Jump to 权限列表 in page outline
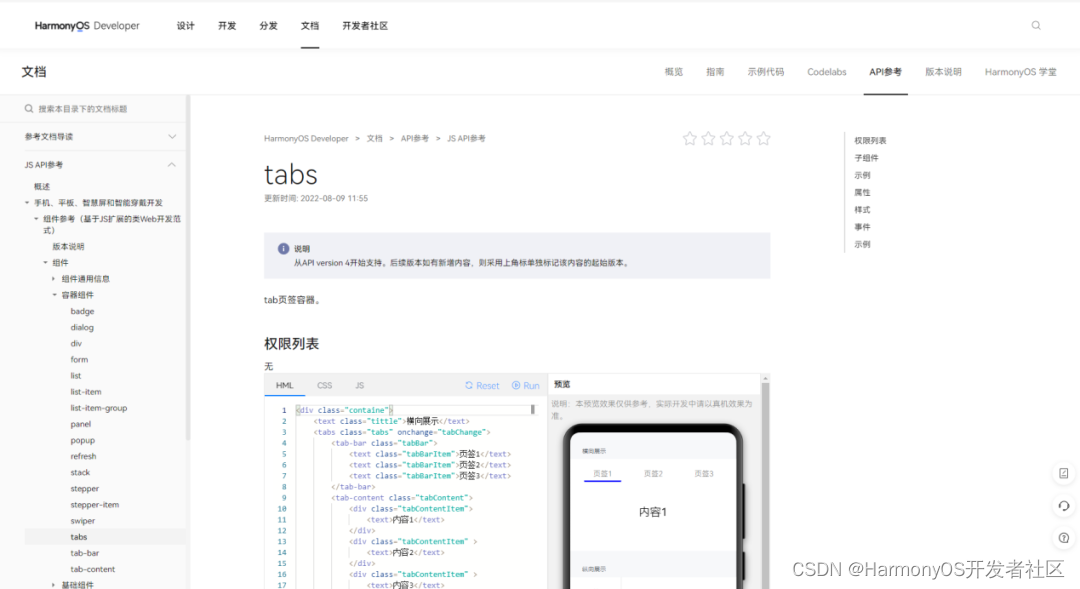The width and height of the screenshot is (1080, 589). tap(871, 141)
